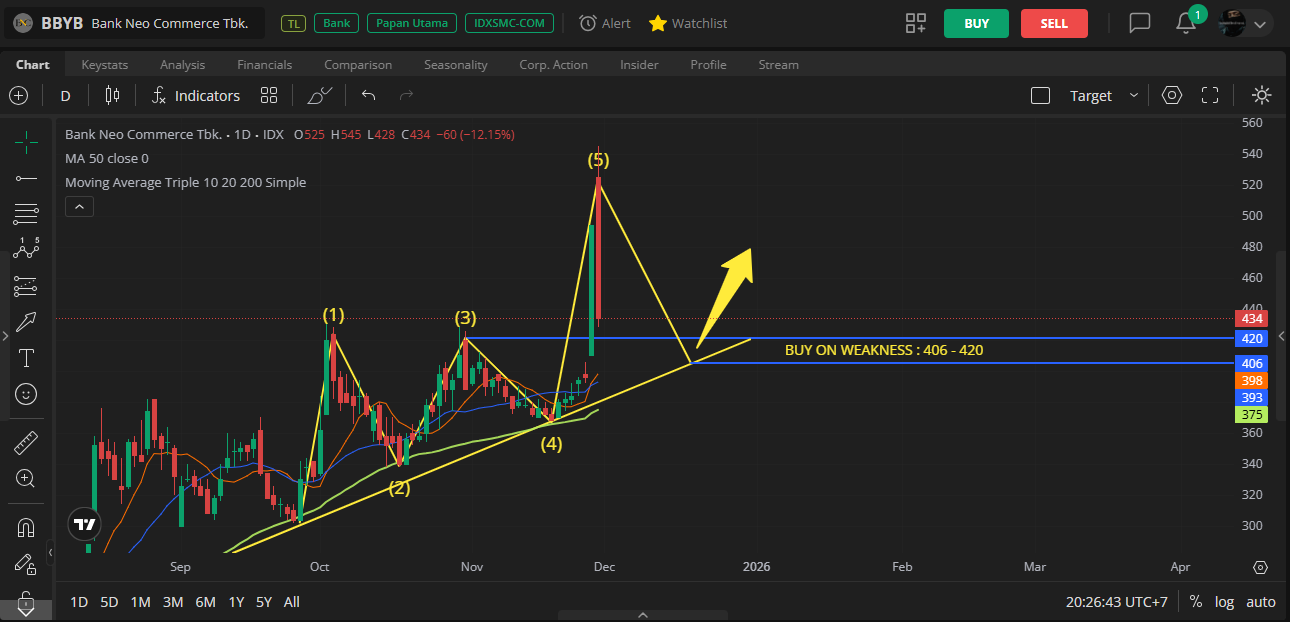Screen dimensions: 1290x622
Task: Select the 1D date range
Action: [x=79, y=602]
